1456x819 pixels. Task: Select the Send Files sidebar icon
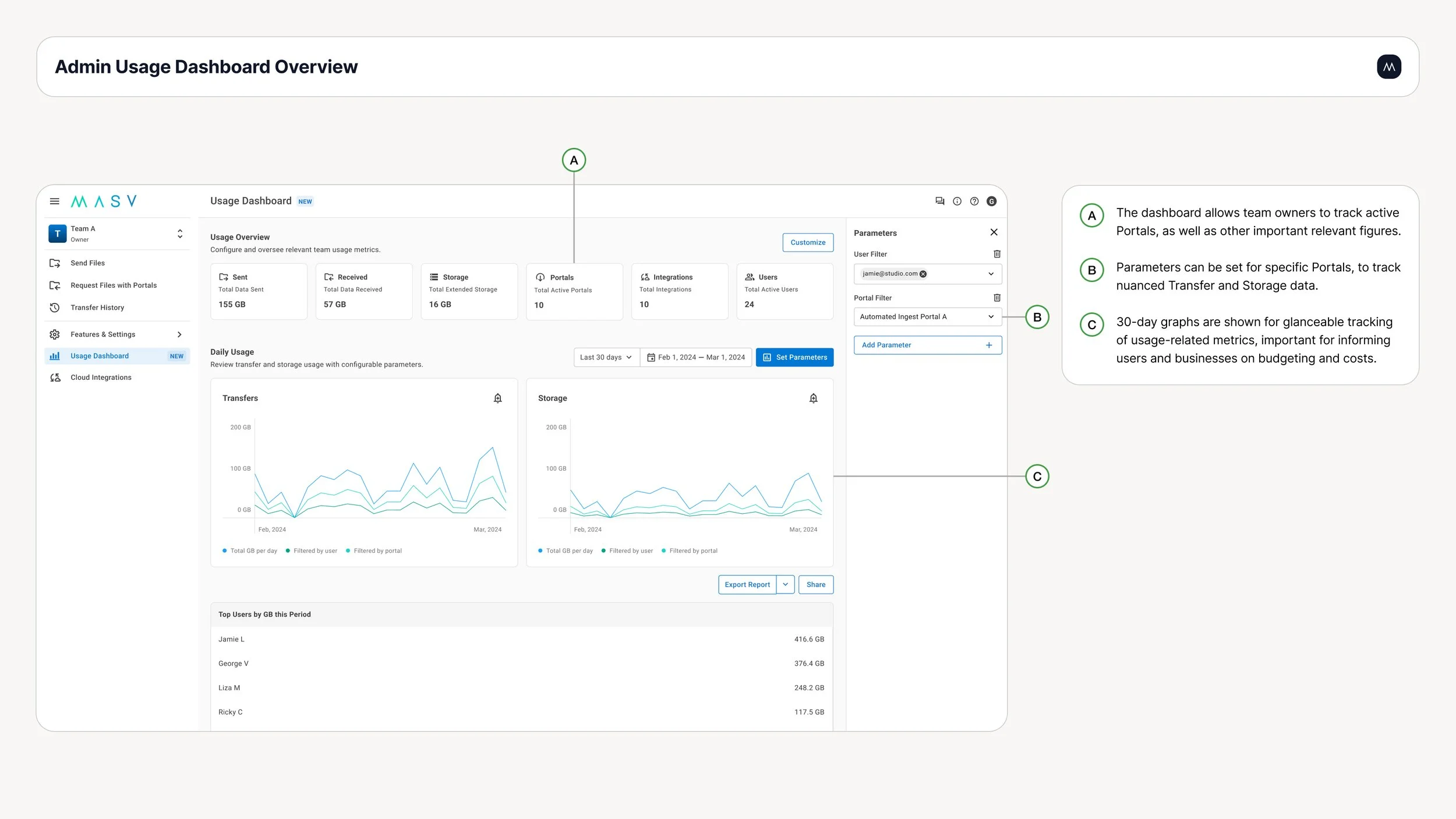[x=55, y=263]
